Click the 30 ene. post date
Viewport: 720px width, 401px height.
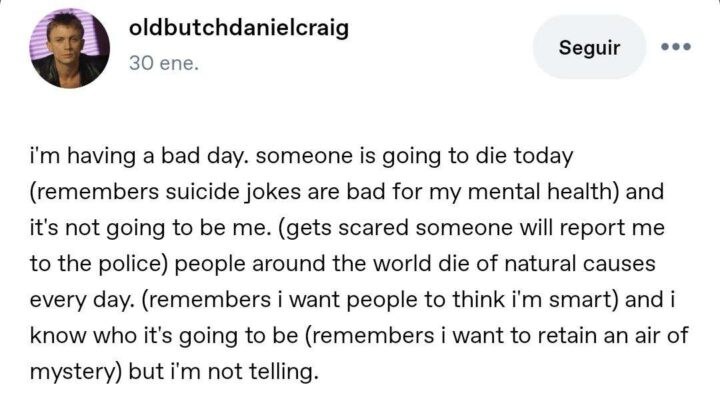pyautogui.click(x=164, y=62)
